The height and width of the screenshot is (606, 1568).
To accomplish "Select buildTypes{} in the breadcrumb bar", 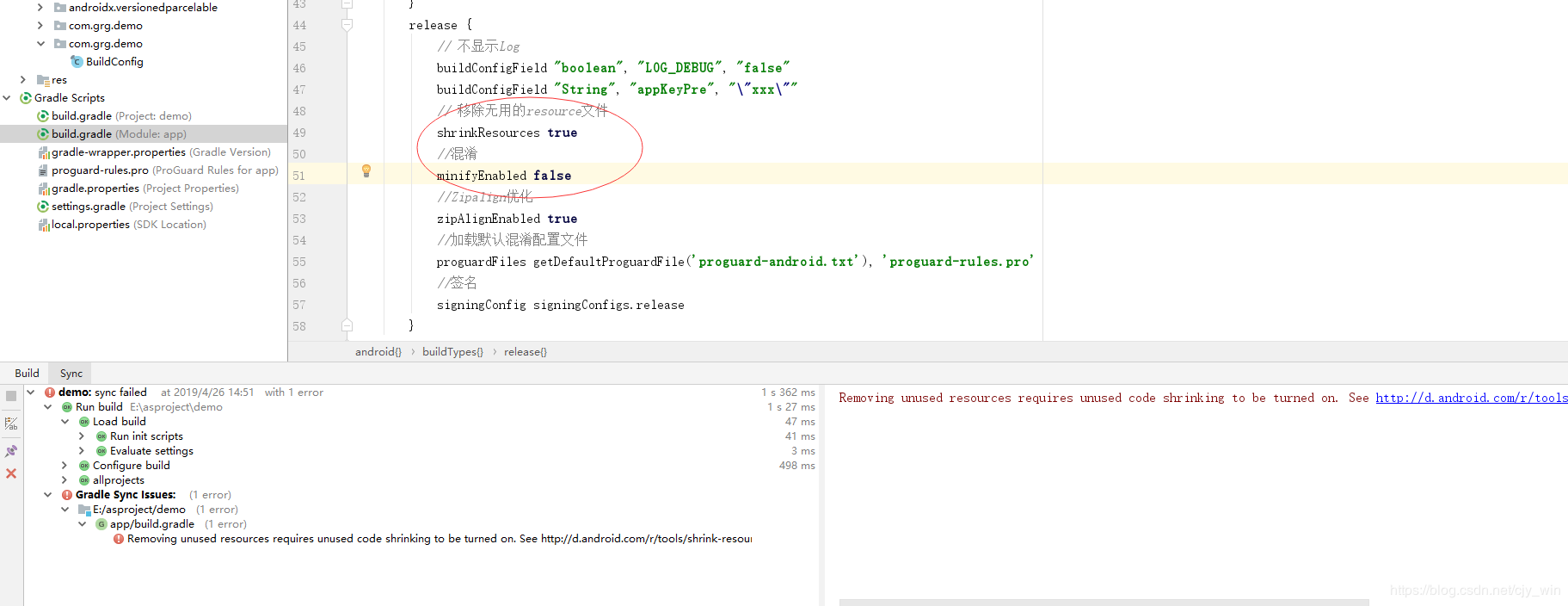I will coord(452,352).
